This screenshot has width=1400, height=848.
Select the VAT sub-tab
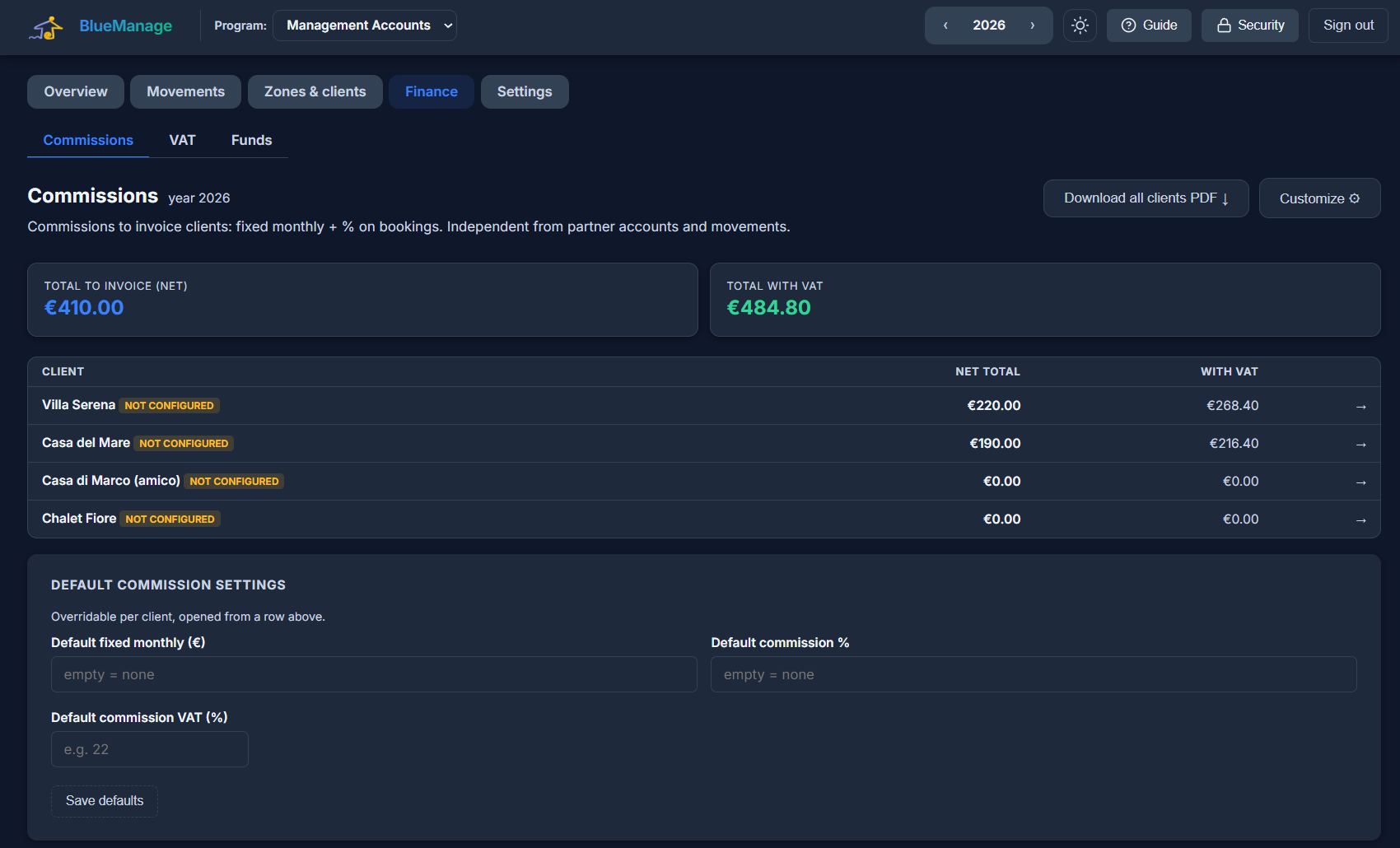click(182, 140)
